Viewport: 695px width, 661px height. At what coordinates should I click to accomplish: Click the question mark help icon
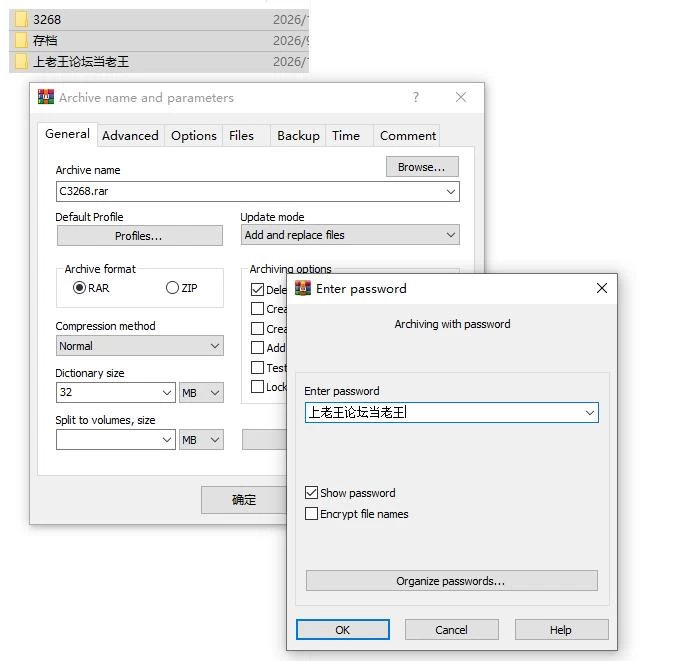coord(416,97)
